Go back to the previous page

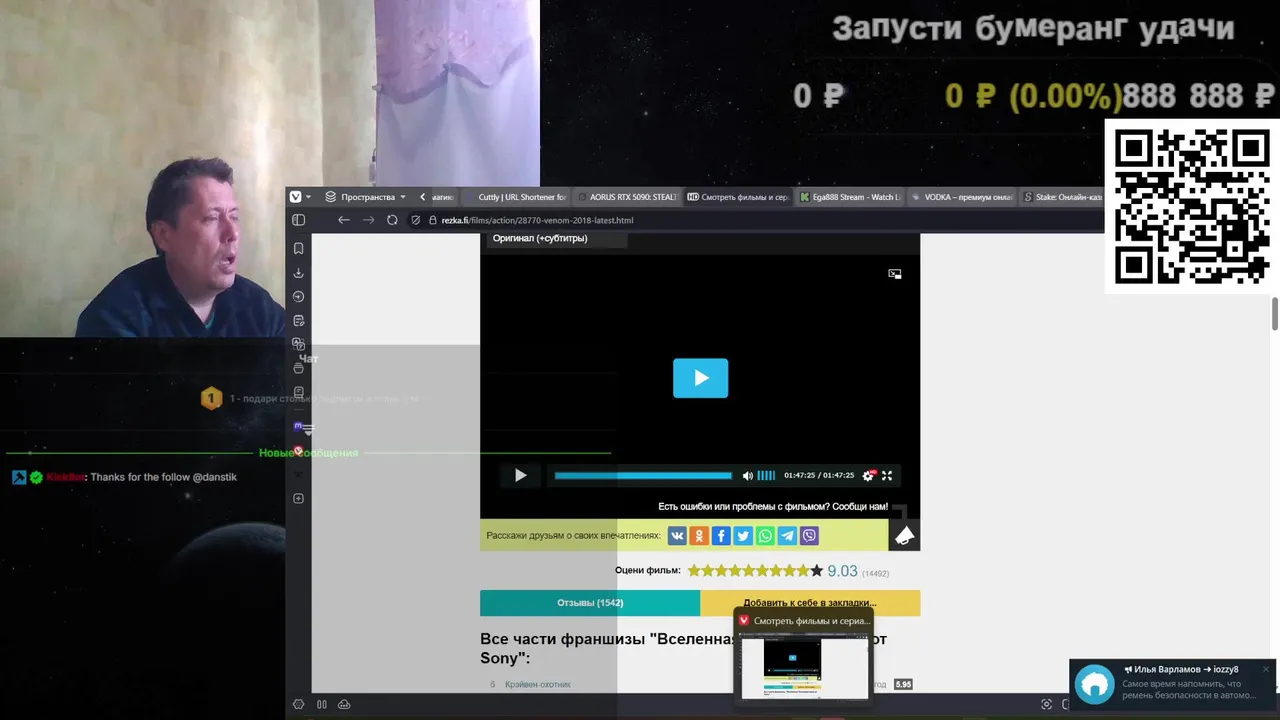pos(344,220)
